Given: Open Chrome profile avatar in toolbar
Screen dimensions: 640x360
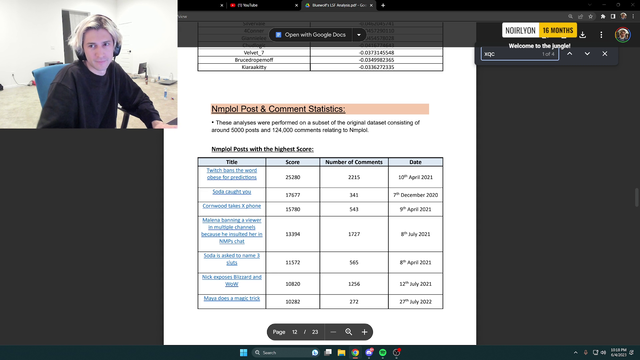Looking at the screenshot, I should (x=623, y=16).
